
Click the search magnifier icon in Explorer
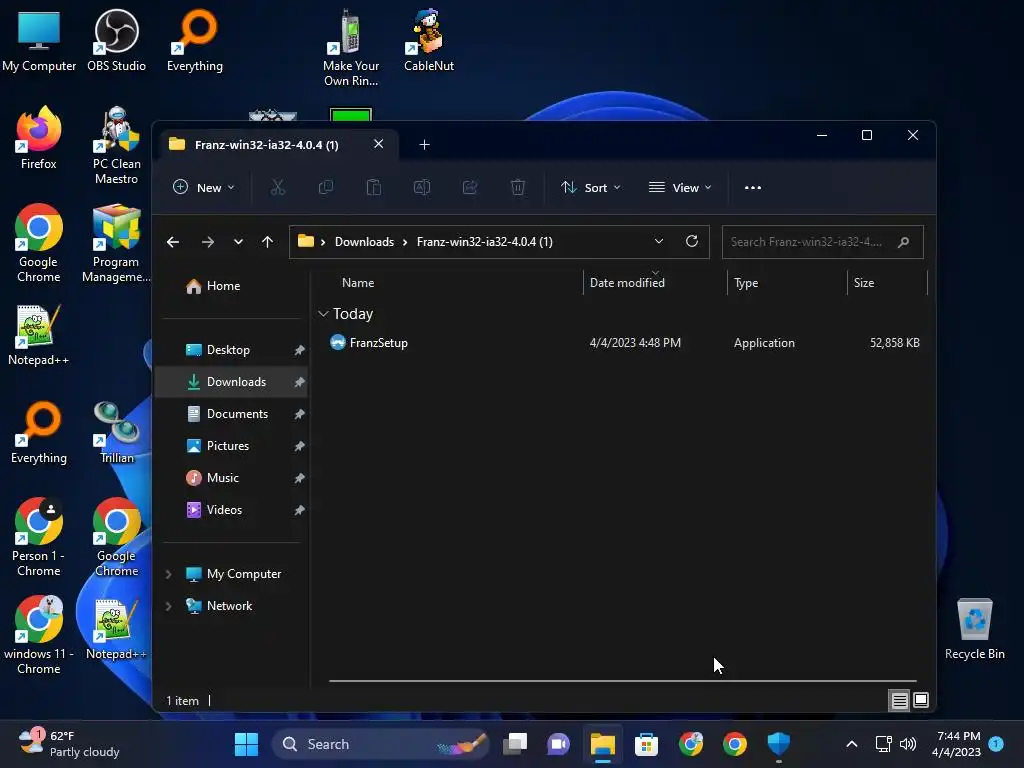[x=904, y=242]
